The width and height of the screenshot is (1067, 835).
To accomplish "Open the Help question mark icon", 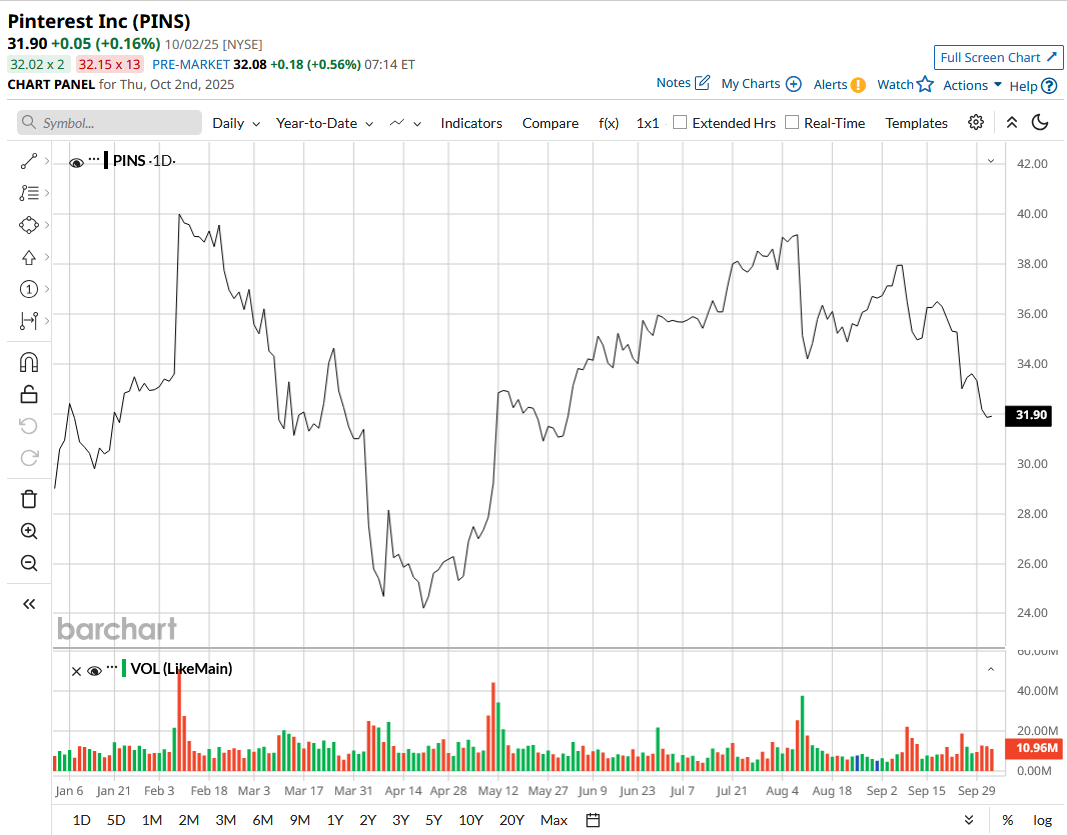I will coord(1049,86).
